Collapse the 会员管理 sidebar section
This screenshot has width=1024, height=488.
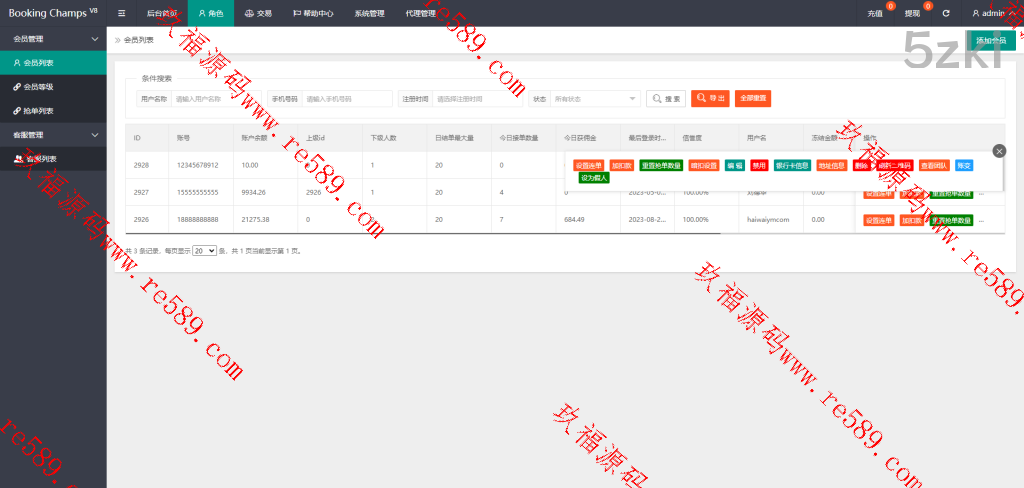pos(94,39)
